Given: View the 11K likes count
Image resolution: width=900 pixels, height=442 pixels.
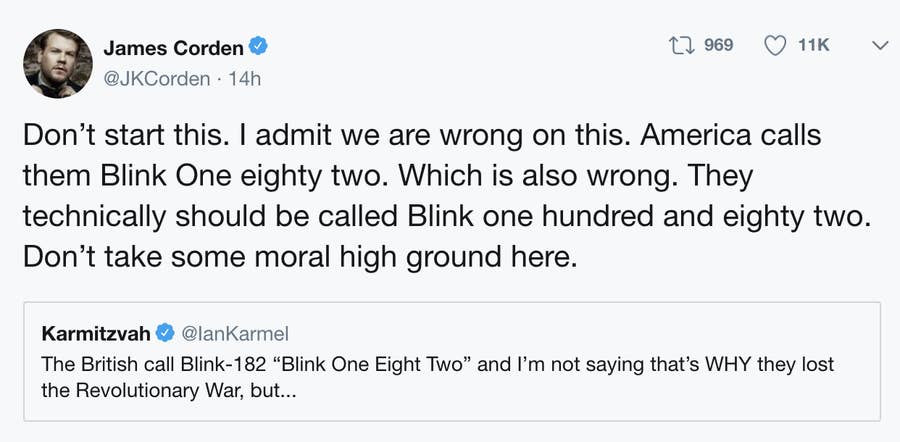Looking at the screenshot, I should pos(813,45).
